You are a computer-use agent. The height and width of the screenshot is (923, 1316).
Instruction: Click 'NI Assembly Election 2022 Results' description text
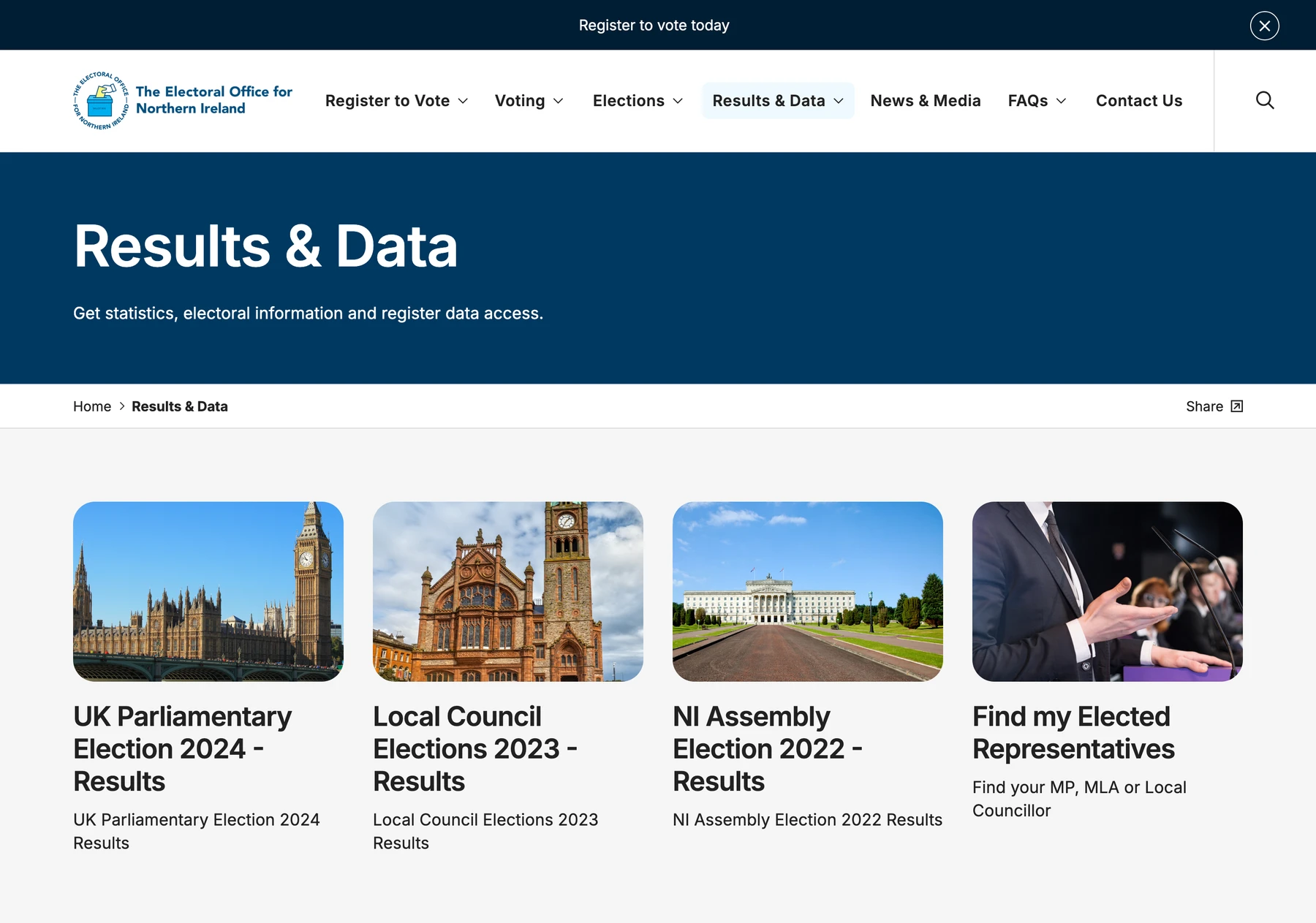pos(807,820)
